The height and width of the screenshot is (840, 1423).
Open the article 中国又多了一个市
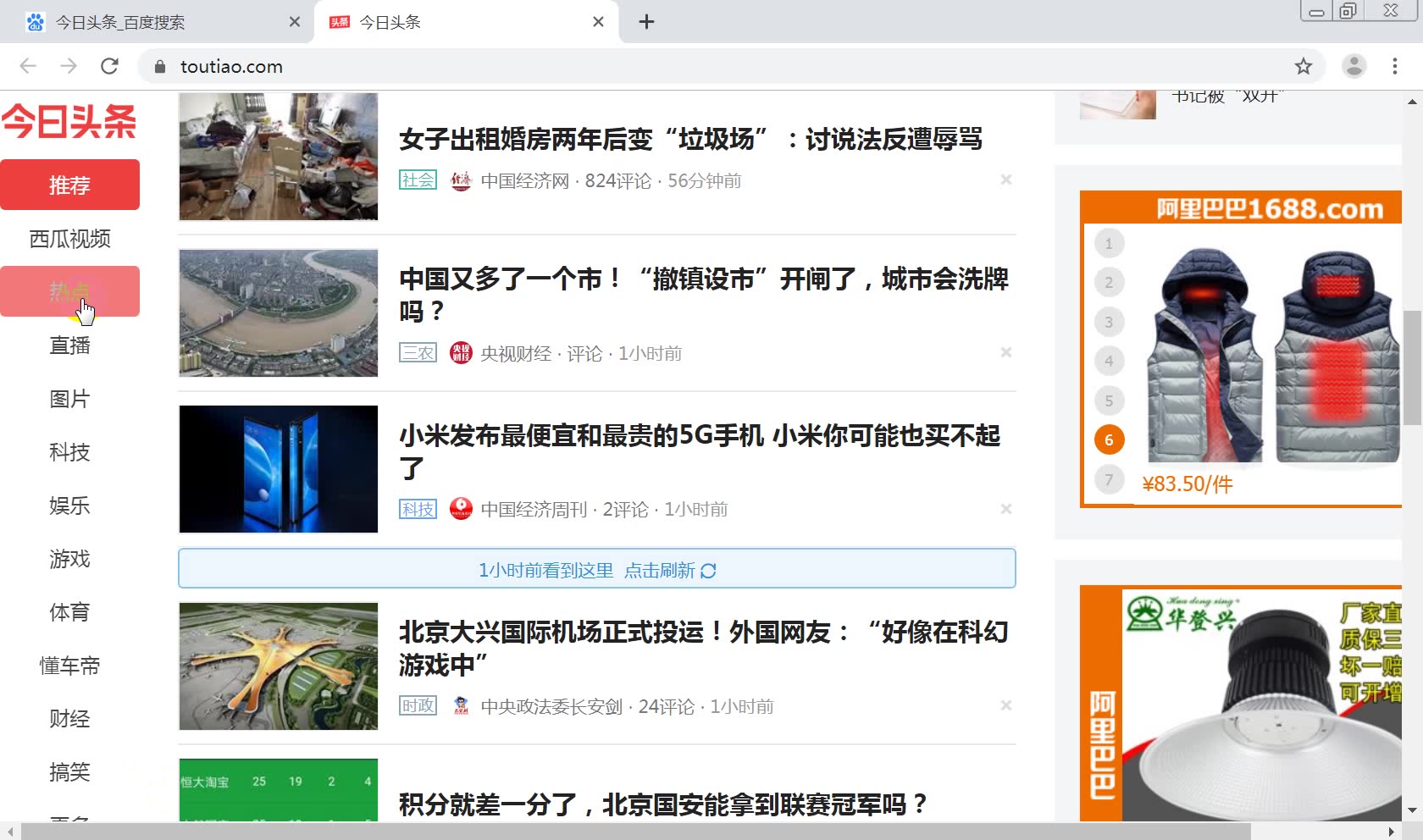704,295
